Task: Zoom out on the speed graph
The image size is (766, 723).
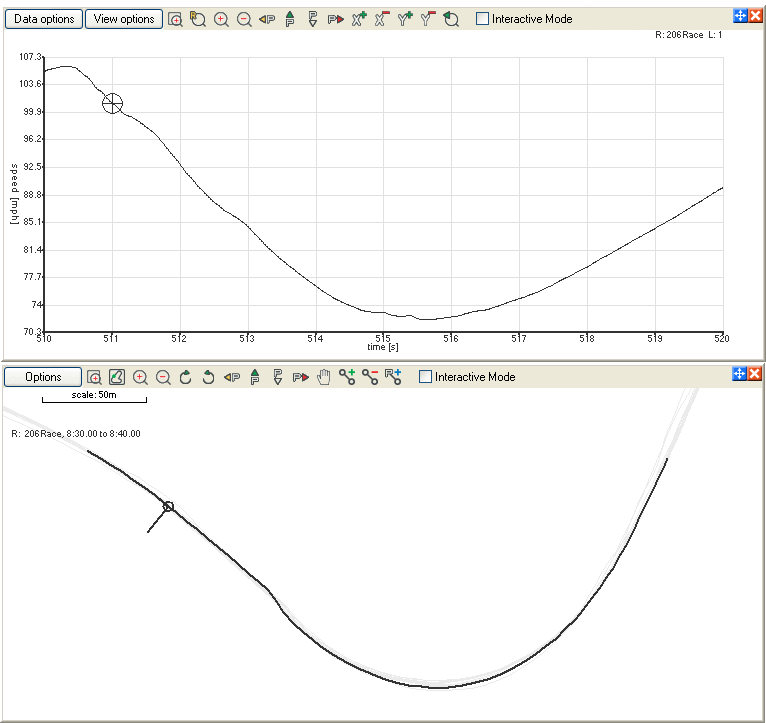Action: [243, 19]
